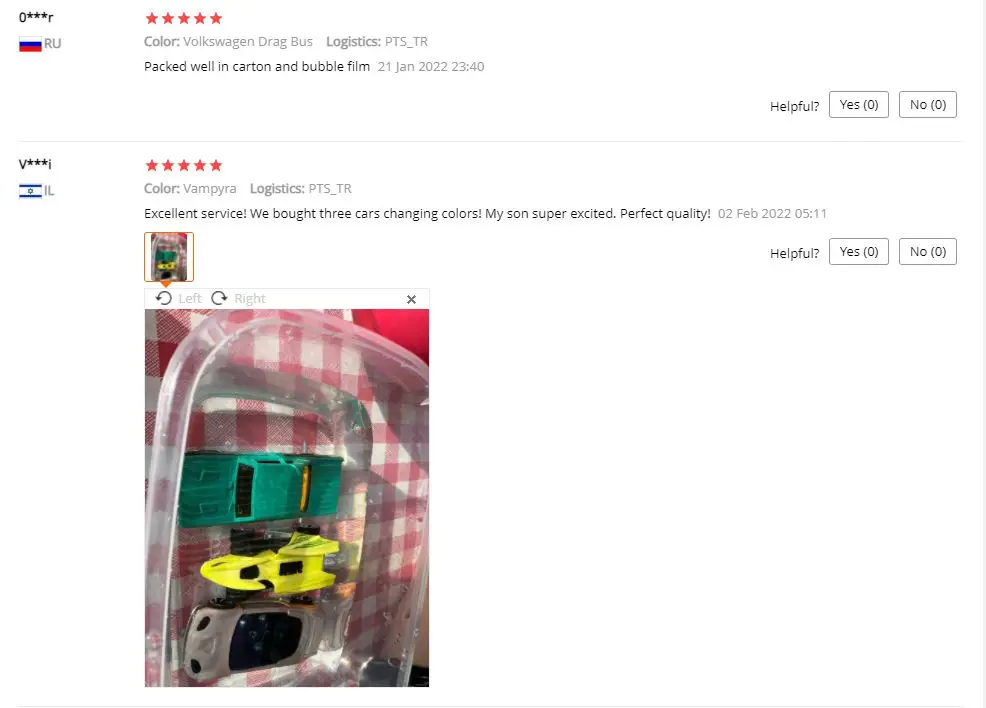
Task: Click the 'Right' rotate label
Action: point(250,299)
